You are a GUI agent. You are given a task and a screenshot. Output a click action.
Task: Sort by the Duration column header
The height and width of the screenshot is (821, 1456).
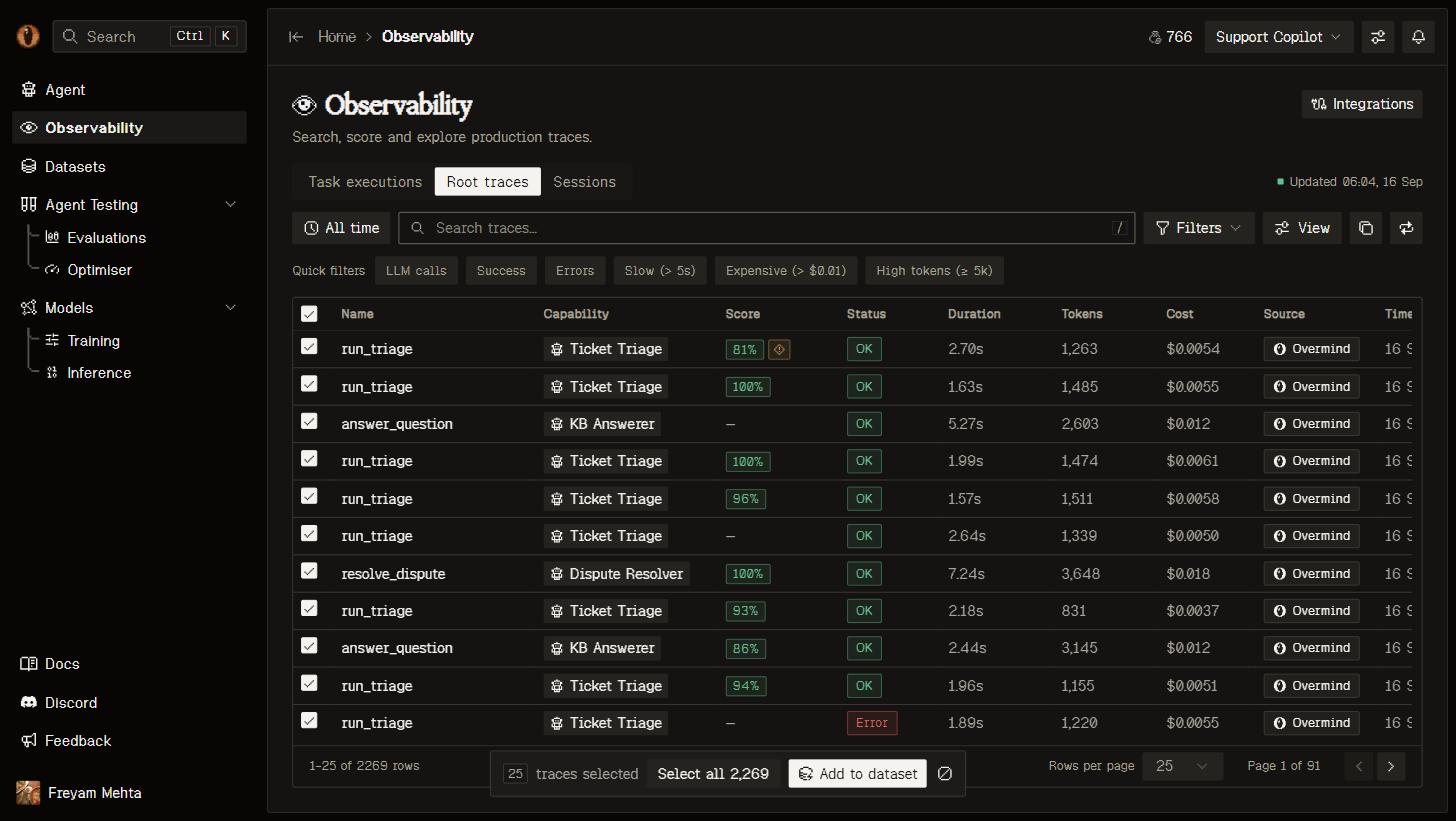tap(974, 314)
